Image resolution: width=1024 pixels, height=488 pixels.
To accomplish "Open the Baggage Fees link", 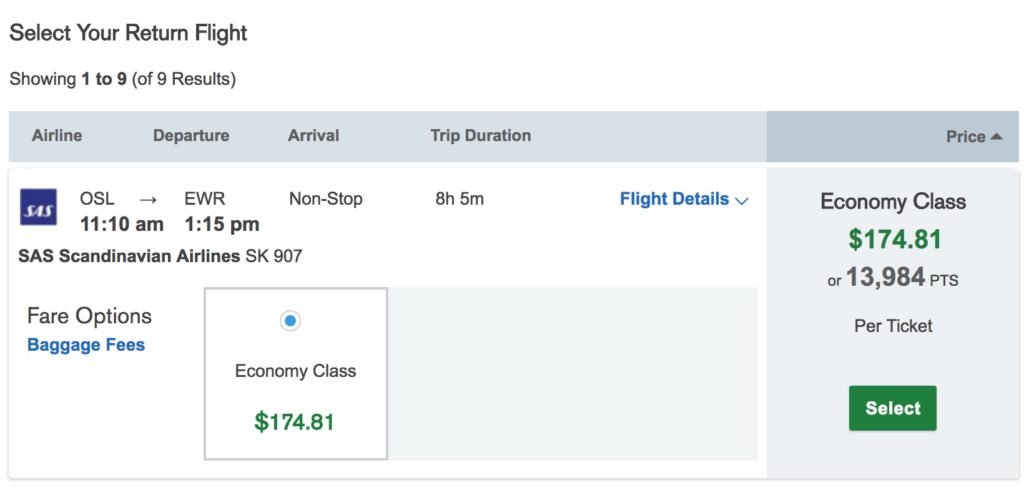I will coord(86,345).
